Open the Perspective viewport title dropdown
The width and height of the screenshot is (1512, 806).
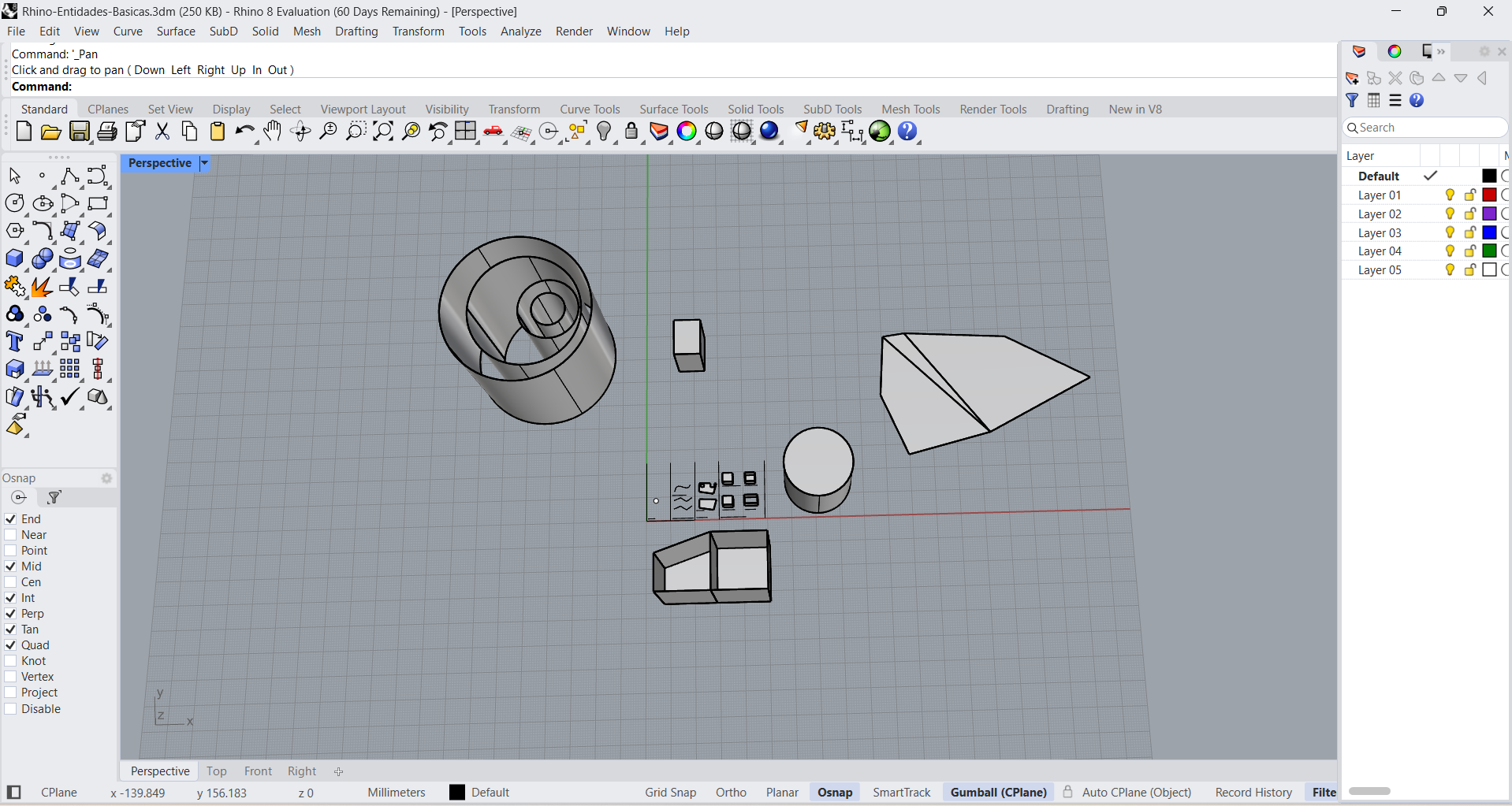pyautogui.click(x=203, y=163)
